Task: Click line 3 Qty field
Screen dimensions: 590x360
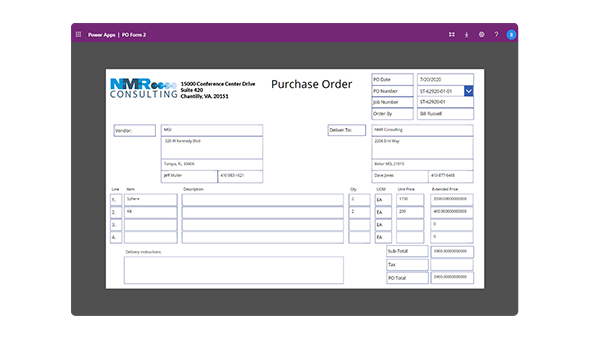Action: (359, 225)
